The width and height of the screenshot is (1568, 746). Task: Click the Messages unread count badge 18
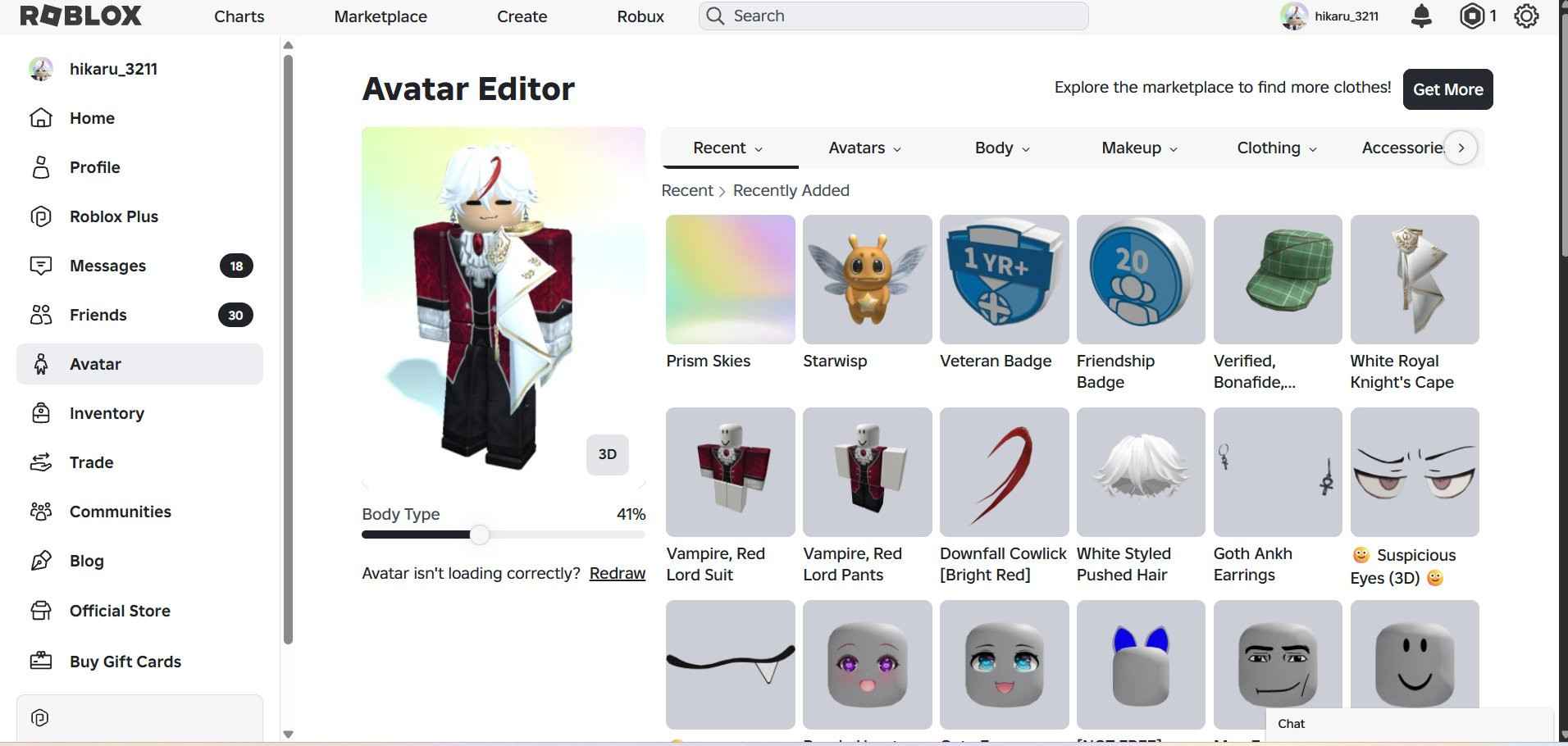tap(236, 266)
